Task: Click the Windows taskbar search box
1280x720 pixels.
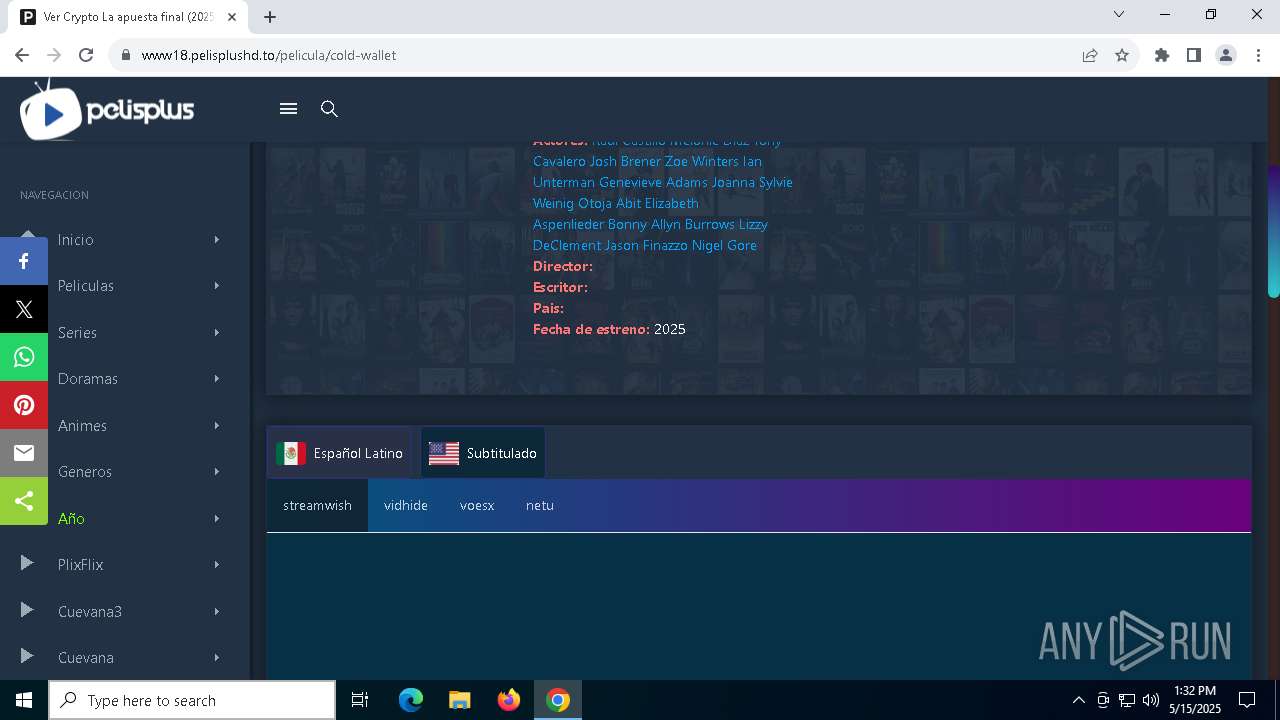Action: point(192,700)
